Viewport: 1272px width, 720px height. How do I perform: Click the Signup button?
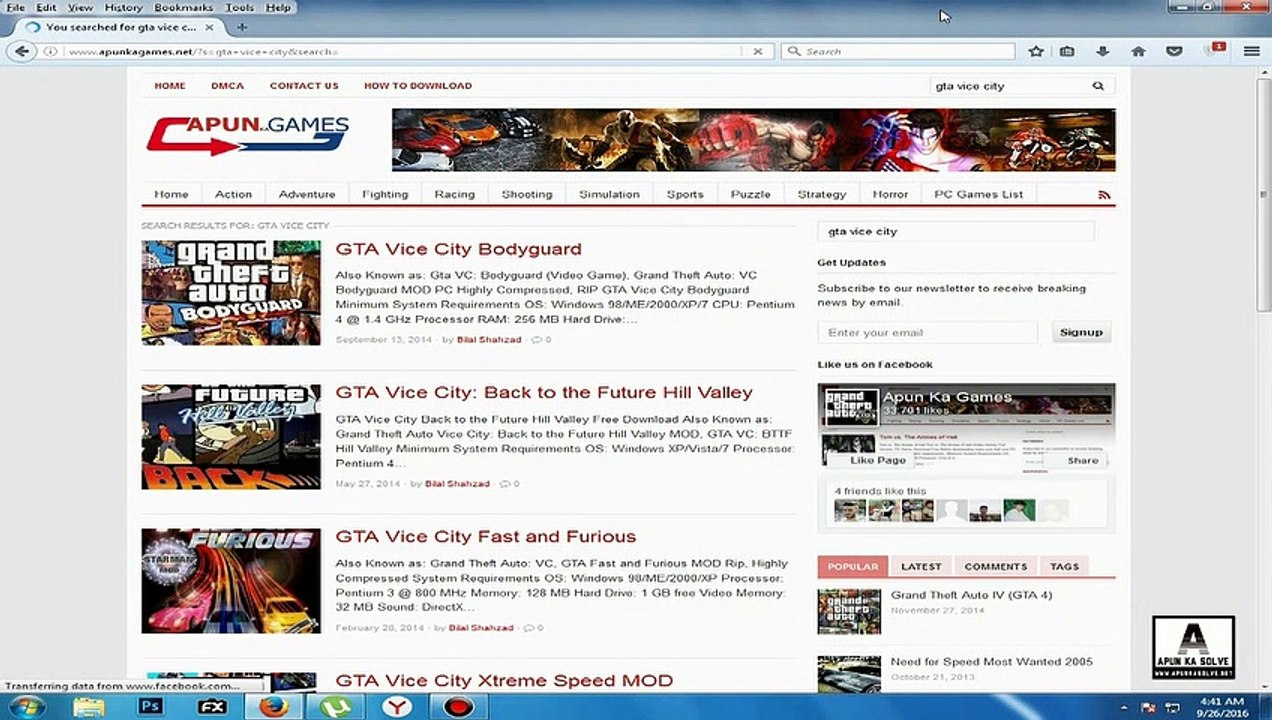[x=1081, y=332]
